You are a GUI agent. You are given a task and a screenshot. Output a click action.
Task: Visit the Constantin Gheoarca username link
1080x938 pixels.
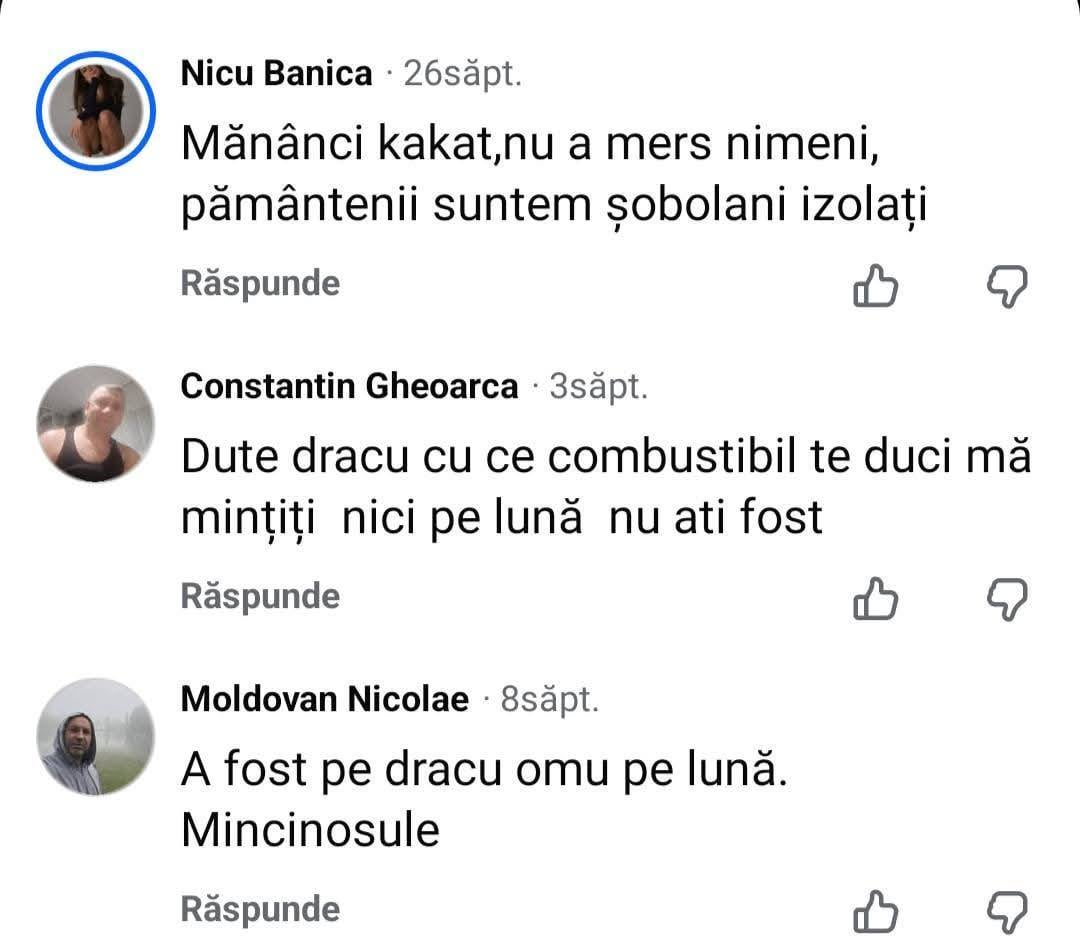pos(349,387)
